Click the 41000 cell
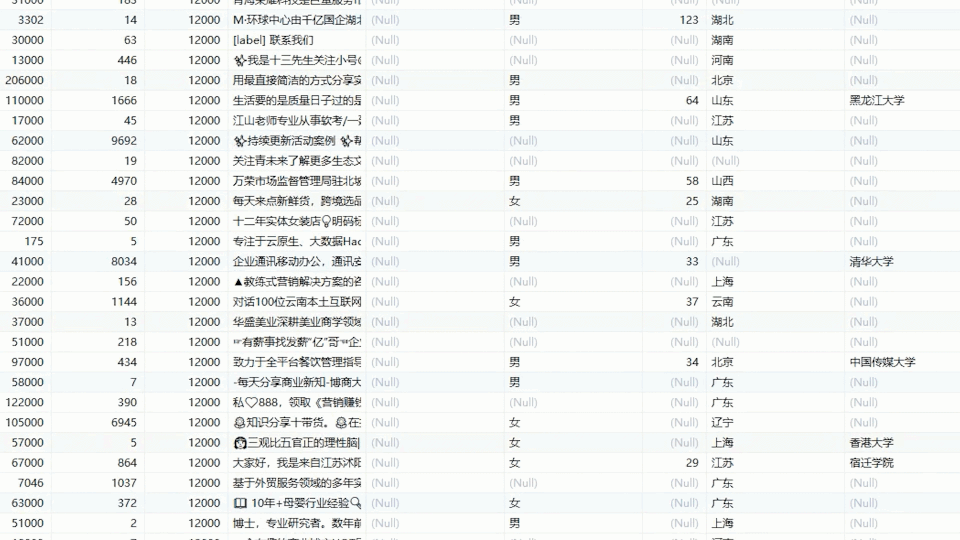Viewport: 960px width, 540px height. 28,261
